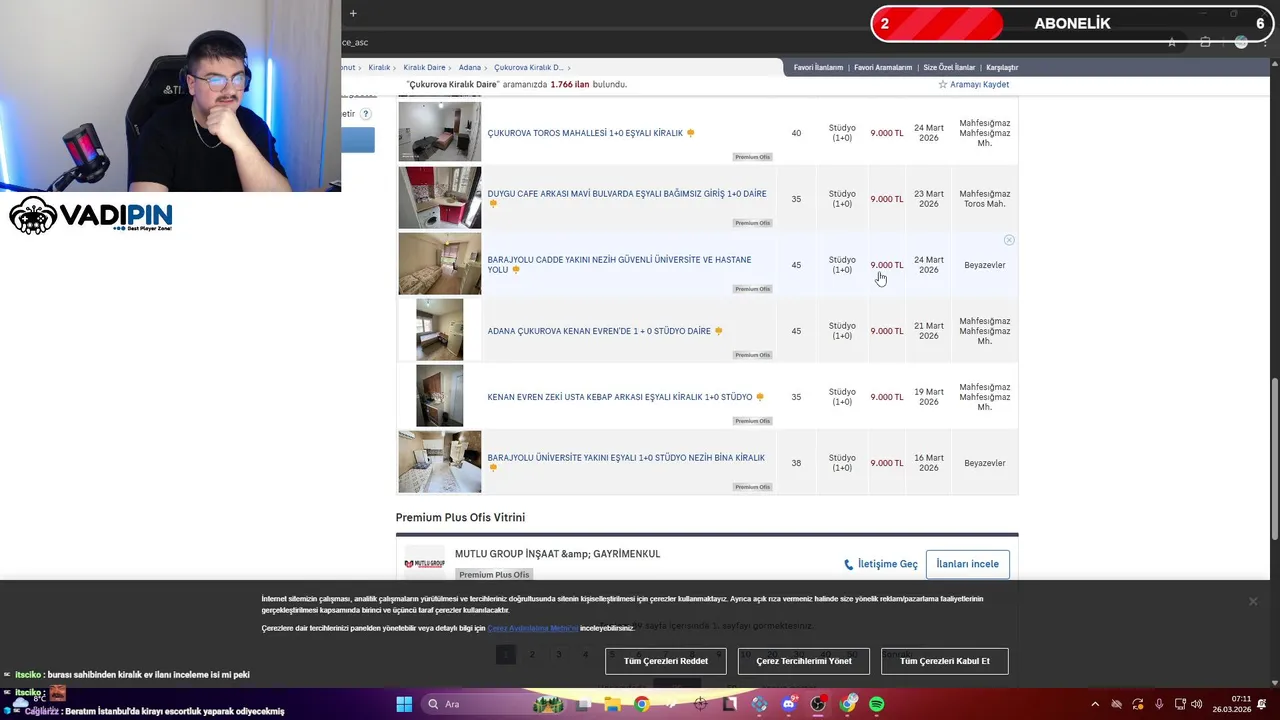View thumbnail of Duygu Cafe Arkası listing

[440, 197]
